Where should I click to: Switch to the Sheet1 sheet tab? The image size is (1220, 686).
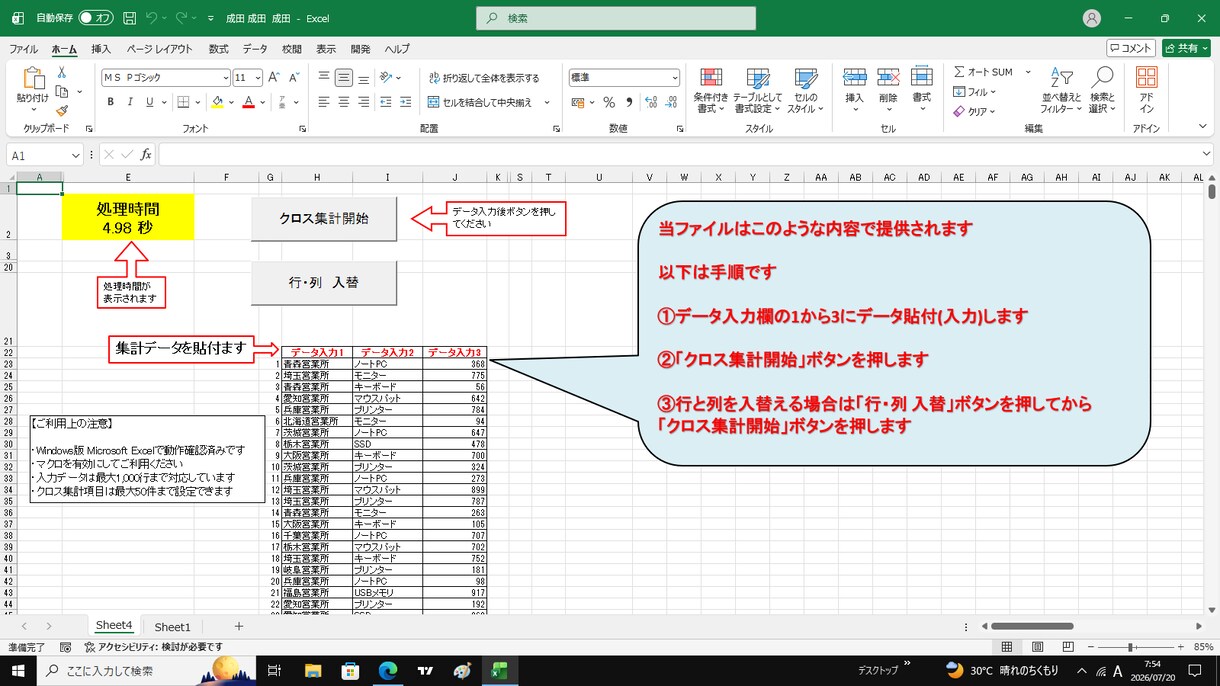point(172,627)
